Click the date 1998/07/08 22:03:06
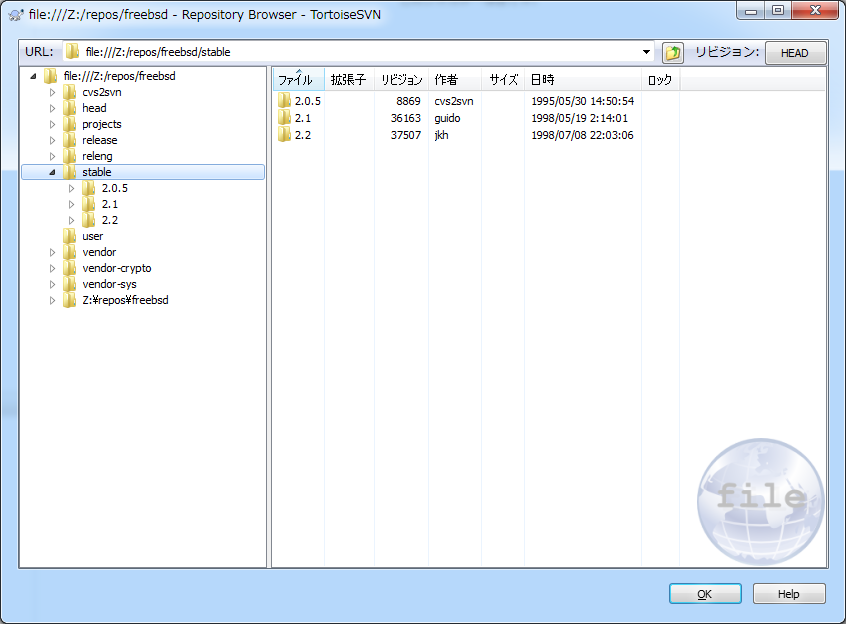Screen dimensions: 846x624 pyautogui.click(x=582, y=135)
